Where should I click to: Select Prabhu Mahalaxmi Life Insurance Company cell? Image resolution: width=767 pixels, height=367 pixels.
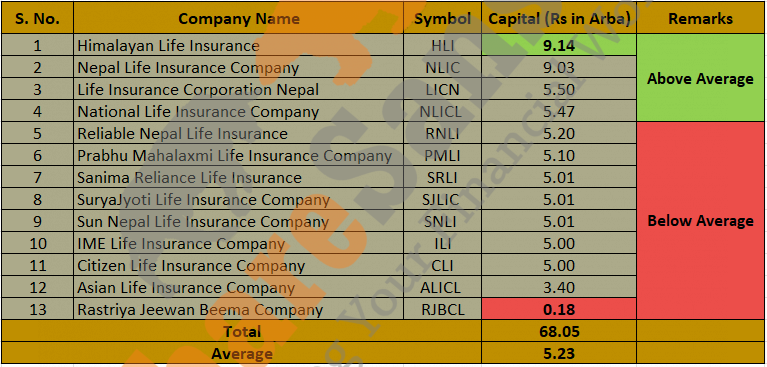click(x=239, y=156)
